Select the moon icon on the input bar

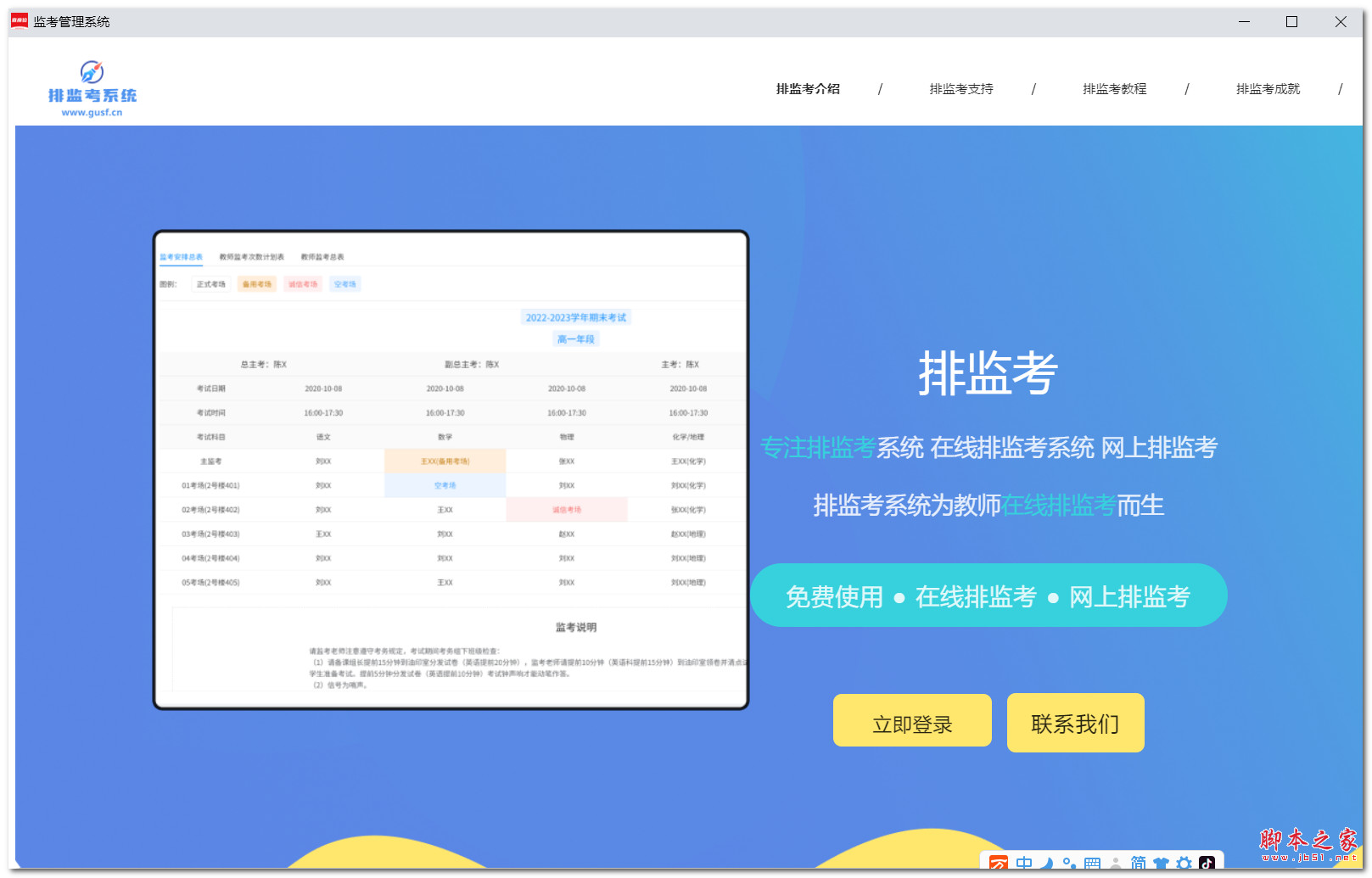coord(1047,863)
